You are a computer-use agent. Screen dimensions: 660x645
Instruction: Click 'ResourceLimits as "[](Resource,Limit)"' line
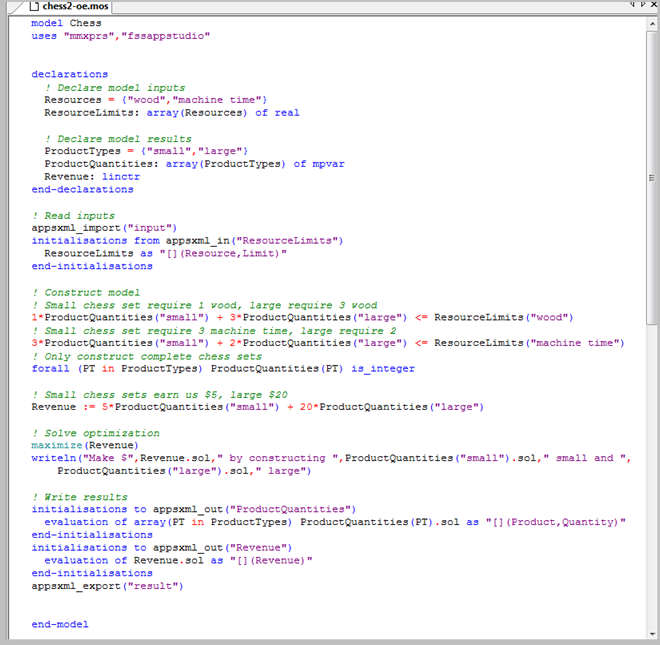pos(165,253)
